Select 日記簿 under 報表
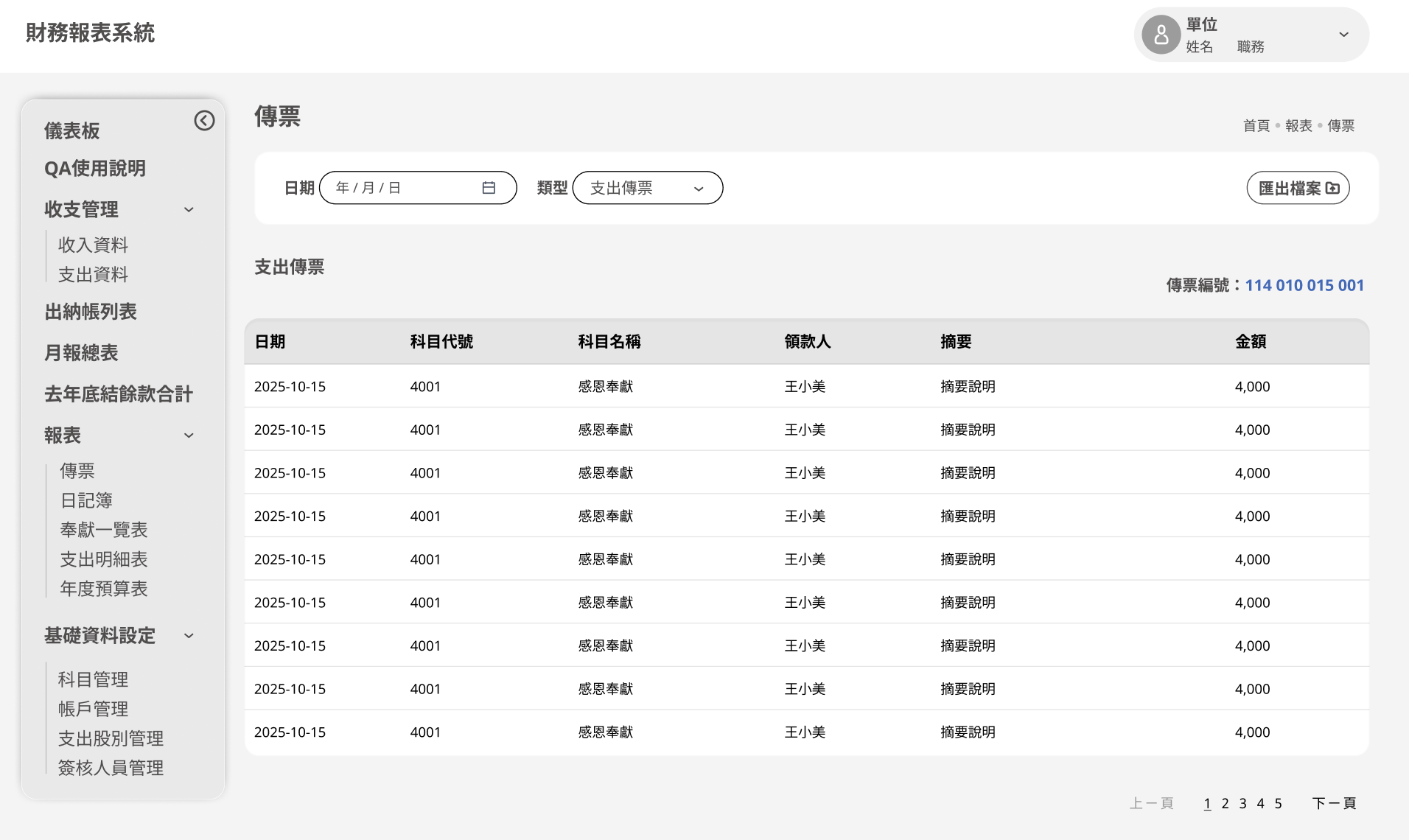Viewport: 1409px width, 840px height. point(86,500)
